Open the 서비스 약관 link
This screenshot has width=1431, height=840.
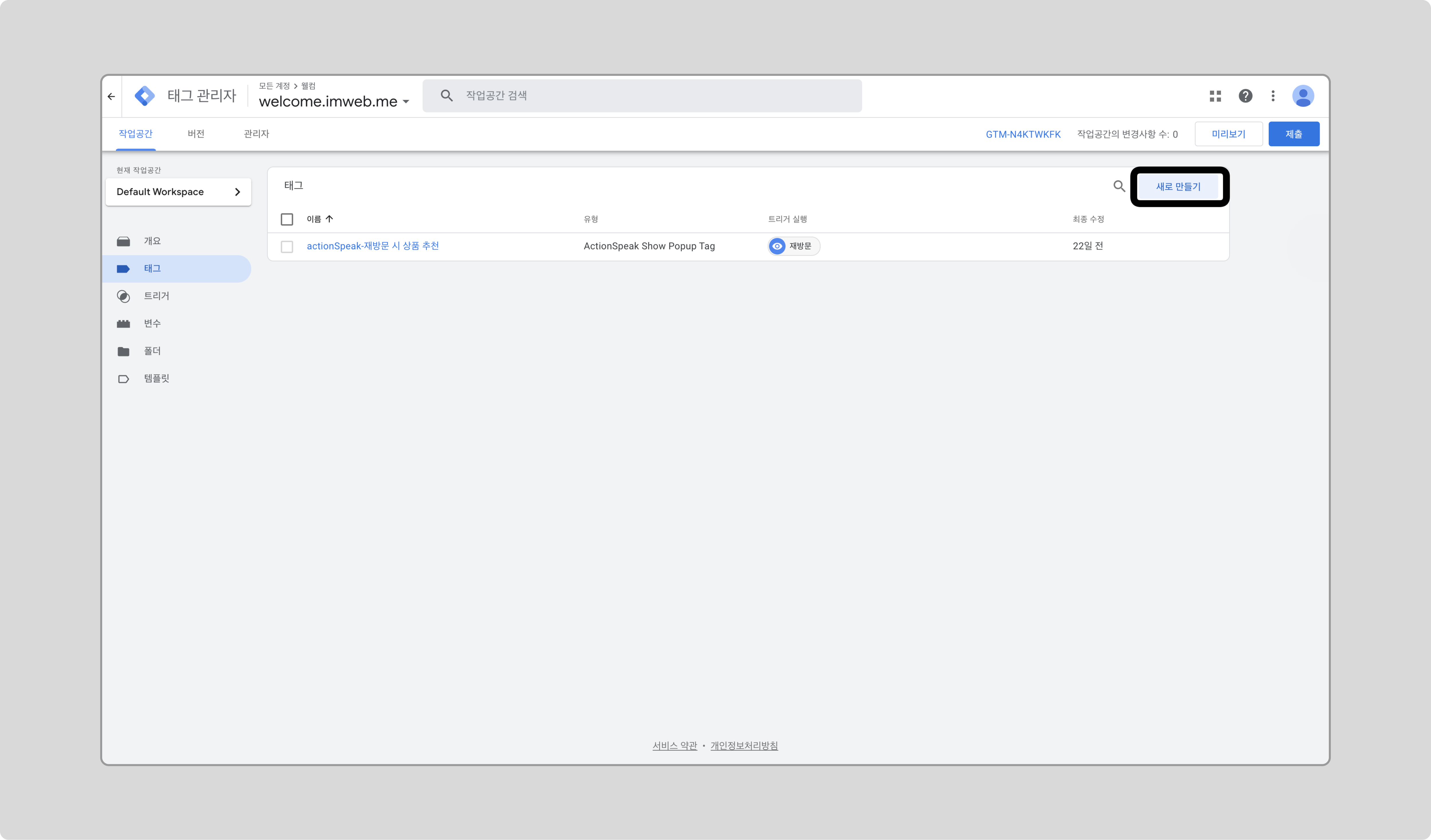click(x=675, y=746)
